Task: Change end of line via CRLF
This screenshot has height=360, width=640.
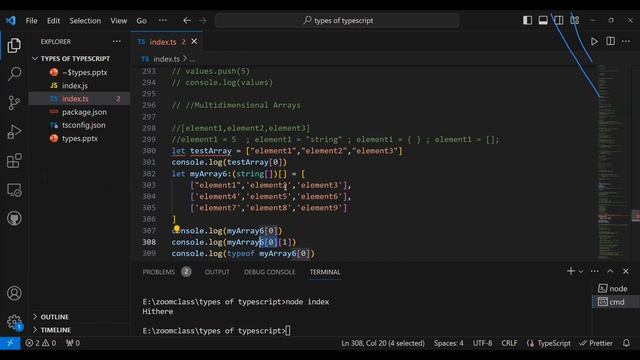Action: (x=509, y=343)
